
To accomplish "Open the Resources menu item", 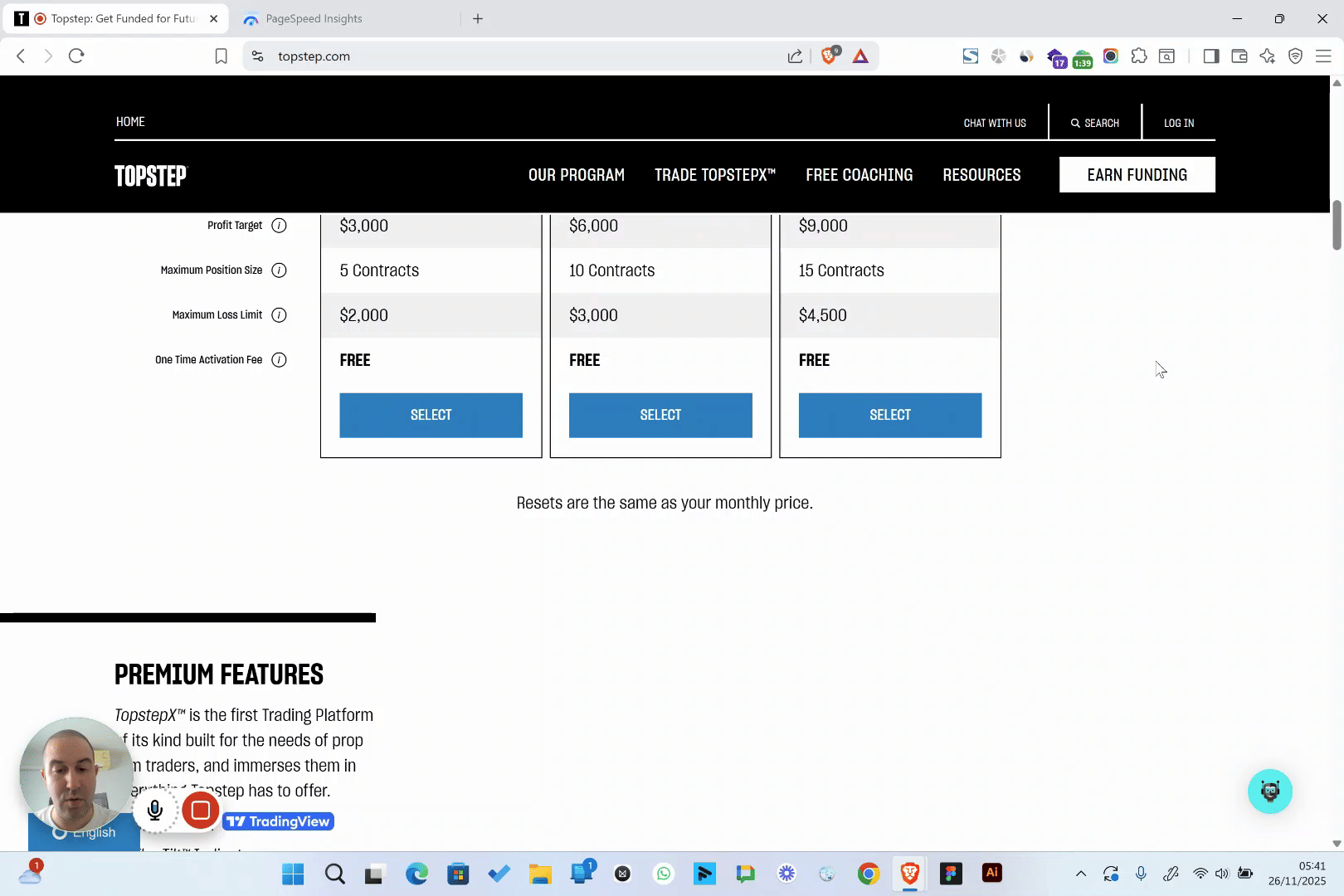I will click(x=981, y=175).
